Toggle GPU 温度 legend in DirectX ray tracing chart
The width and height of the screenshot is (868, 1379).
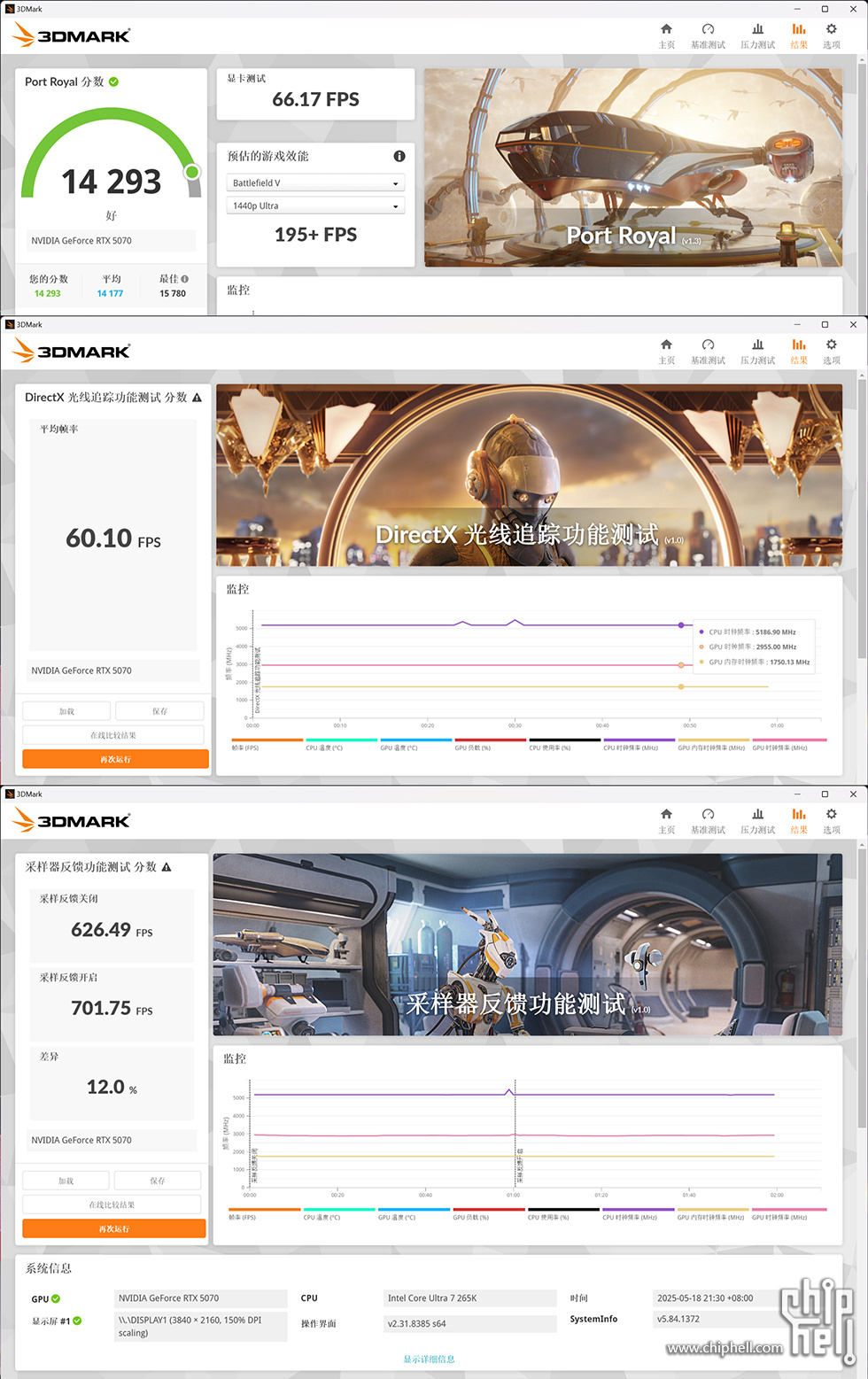tap(415, 745)
